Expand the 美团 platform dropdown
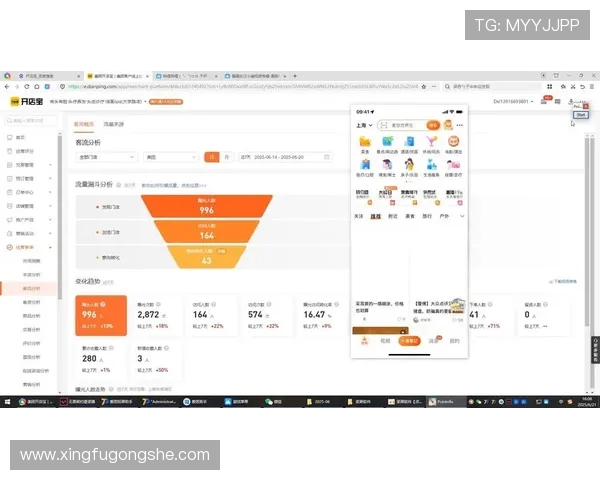The image size is (600, 480). 170,157
